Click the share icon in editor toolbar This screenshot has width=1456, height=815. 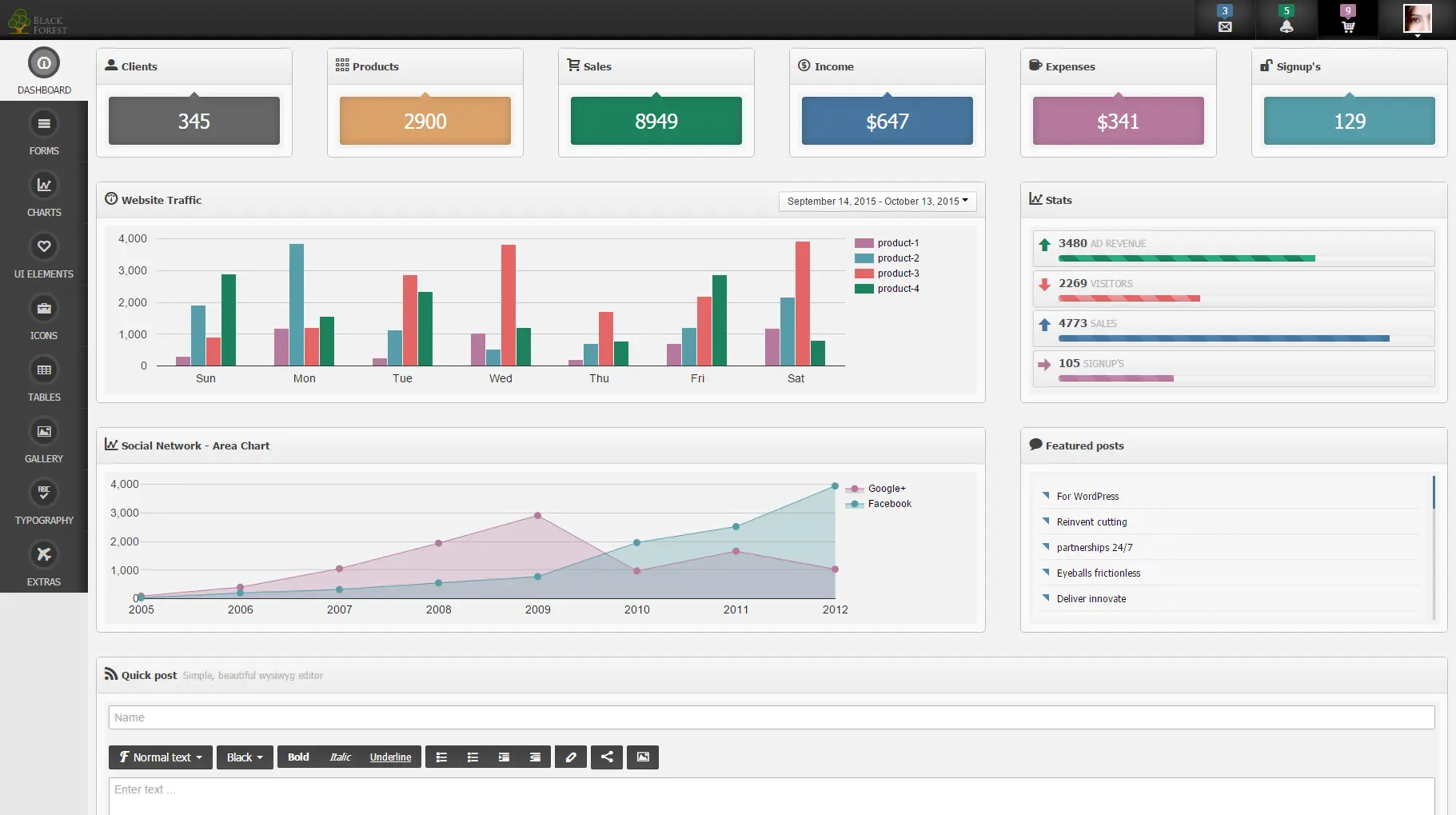pos(607,757)
